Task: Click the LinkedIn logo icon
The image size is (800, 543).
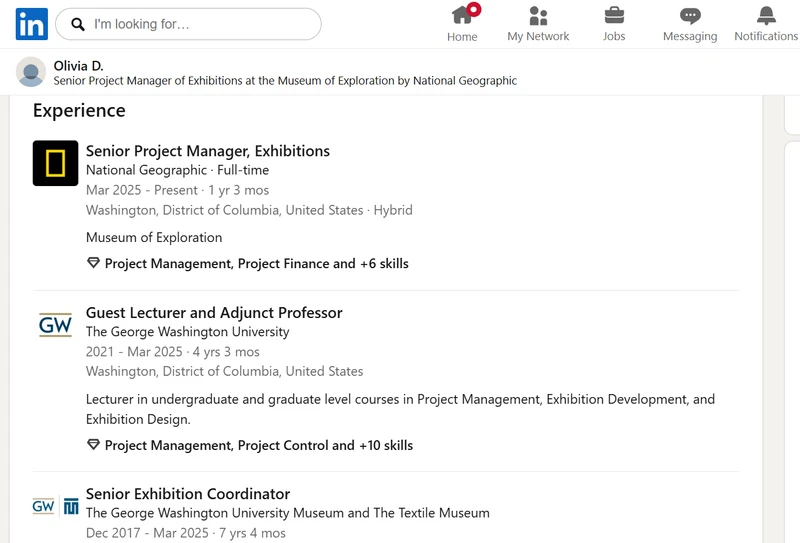Action: (32, 24)
